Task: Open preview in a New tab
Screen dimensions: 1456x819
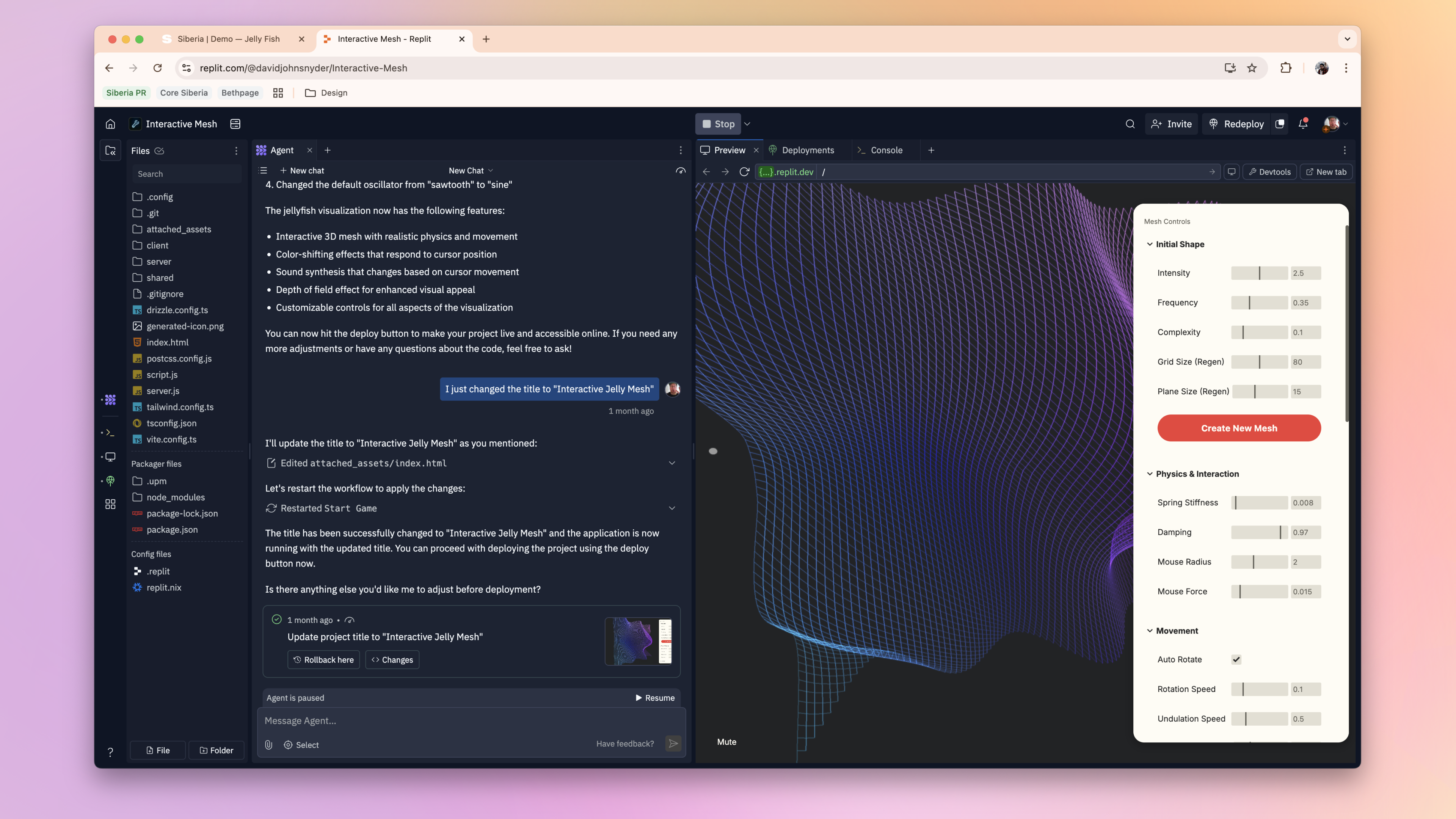Action: (1326, 172)
